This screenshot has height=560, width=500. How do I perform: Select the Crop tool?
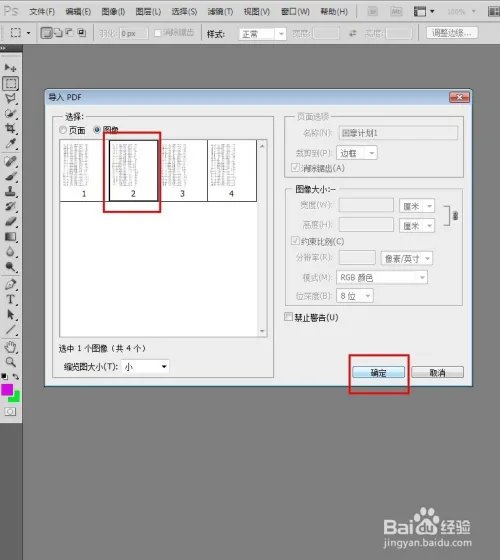tap(10, 128)
